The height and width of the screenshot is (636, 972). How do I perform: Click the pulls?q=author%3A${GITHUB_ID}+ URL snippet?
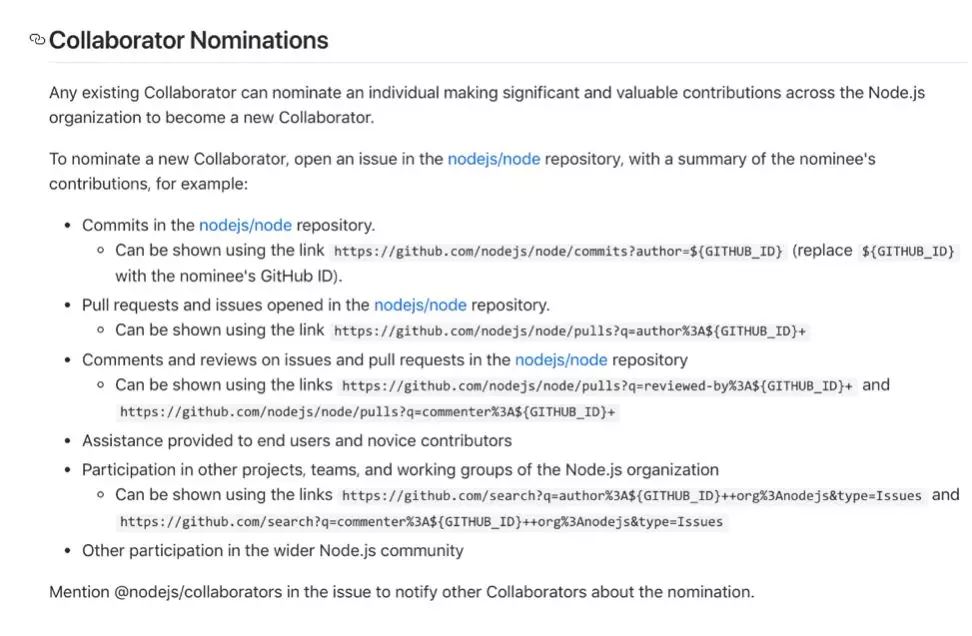570,331
